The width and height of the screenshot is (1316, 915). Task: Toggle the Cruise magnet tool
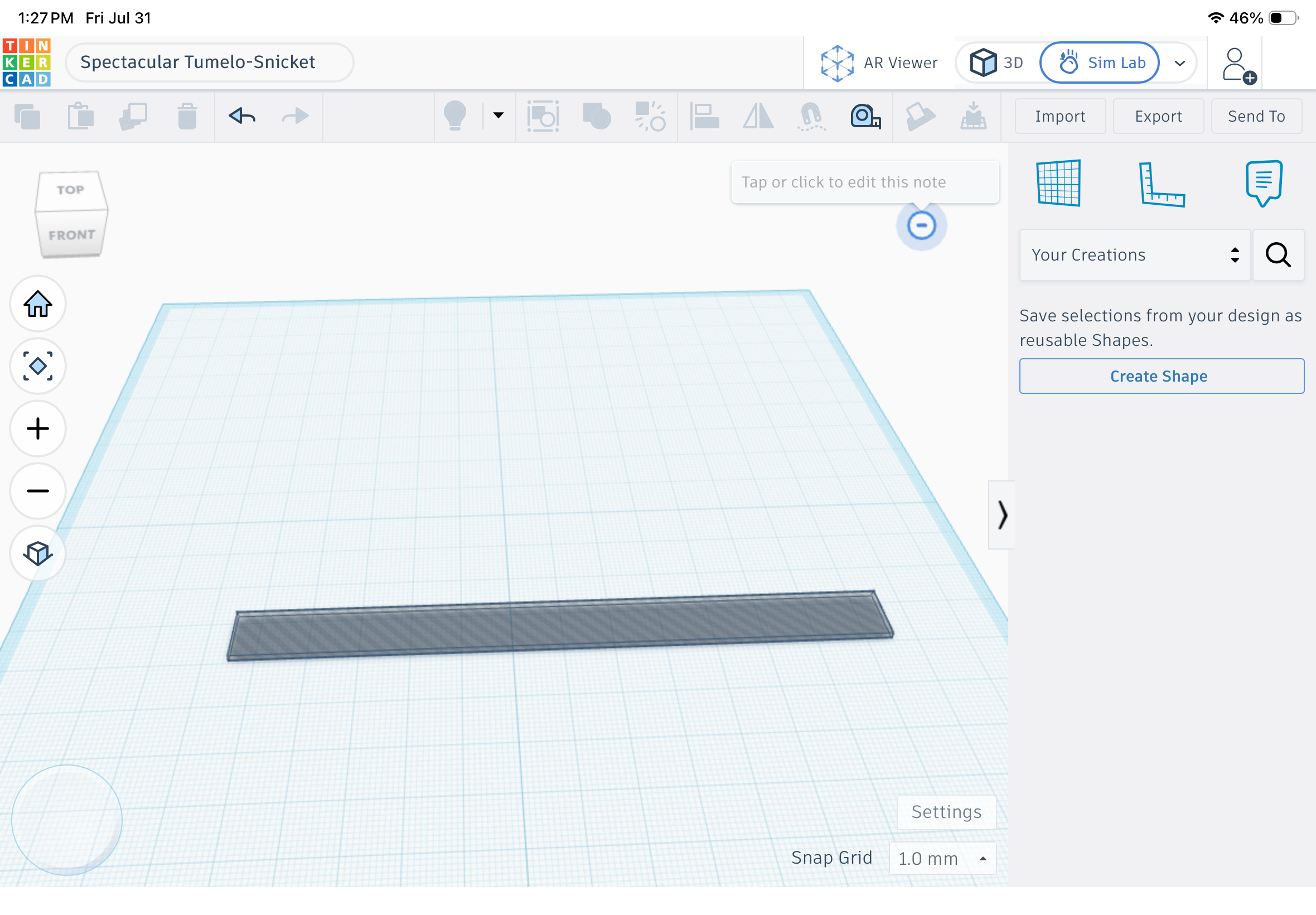point(811,117)
